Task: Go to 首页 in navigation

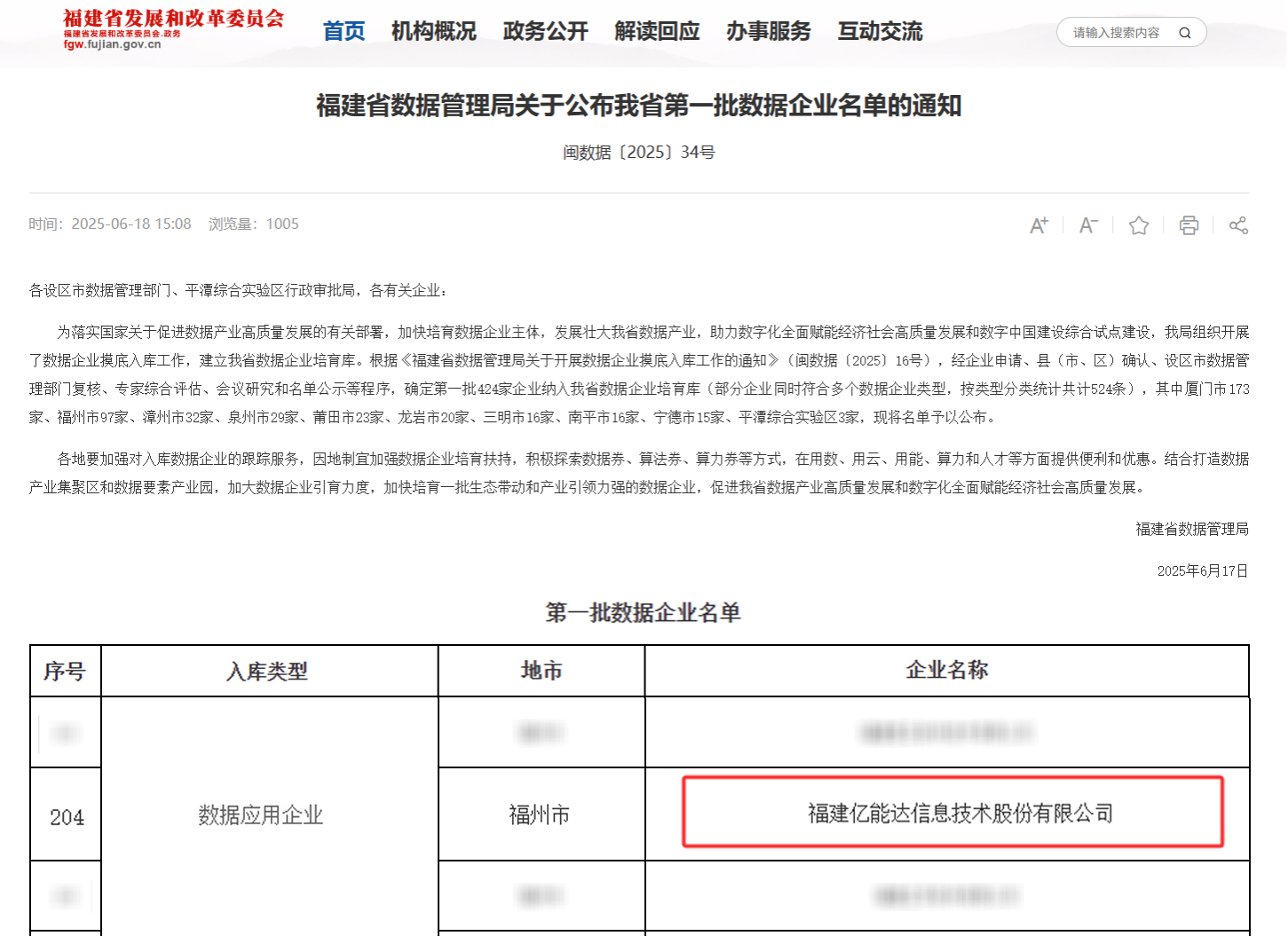Action: click(344, 32)
